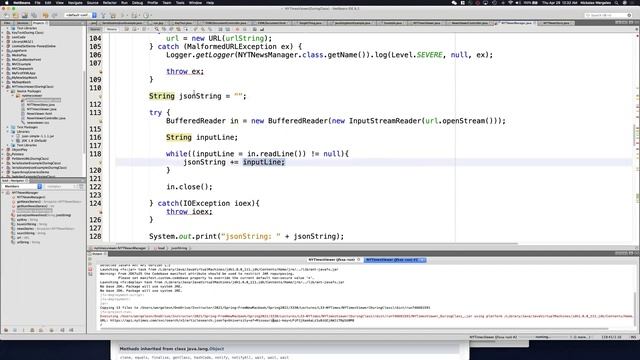Image resolution: width=640 pixels, height=360 pixels.
Task: Click the Find Previous Occurrence icon
Action: pyautogui.click(x=164, y=29)
